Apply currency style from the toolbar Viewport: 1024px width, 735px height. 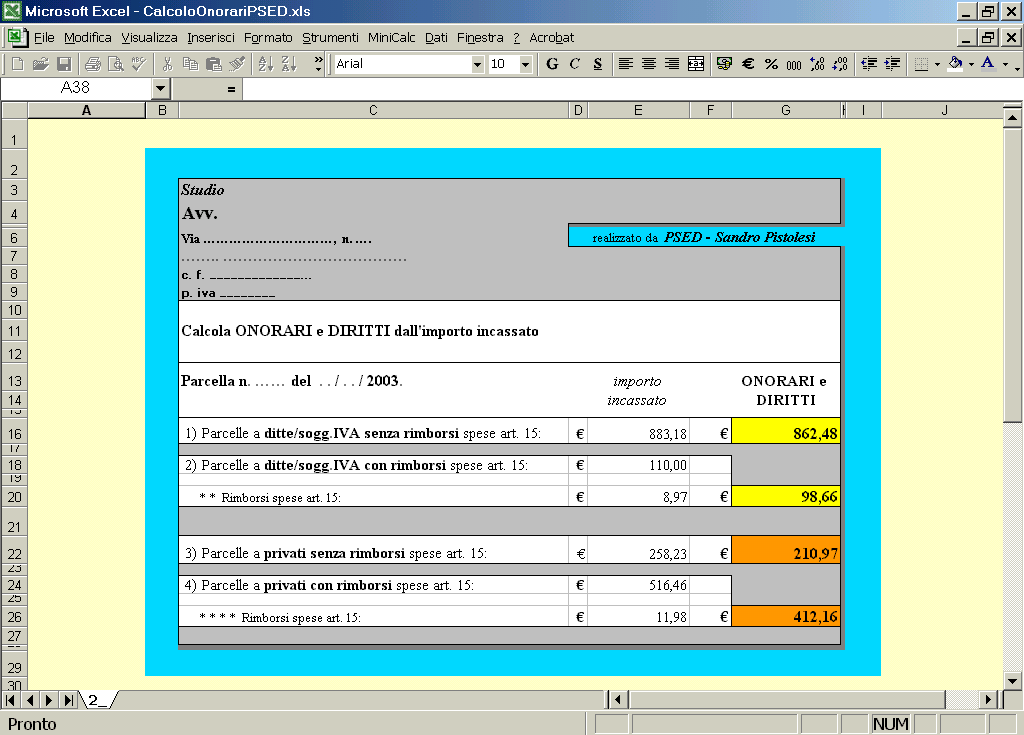(x=724, y=64)
